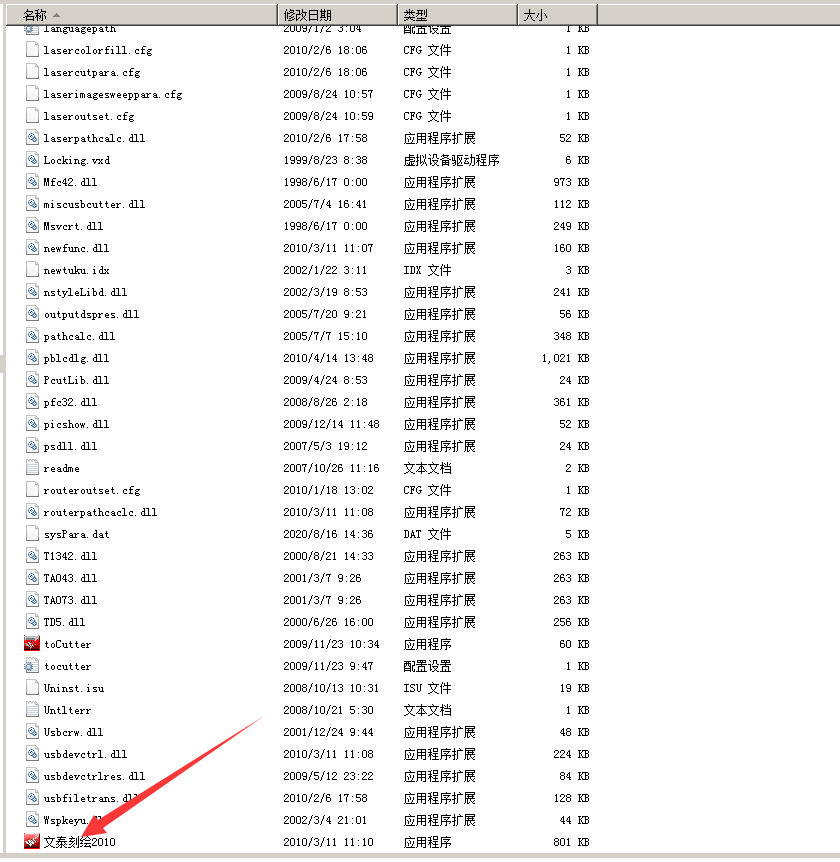
Task: Click the red 文泰刻绘2010 application icon
Action: pos(32,842)
